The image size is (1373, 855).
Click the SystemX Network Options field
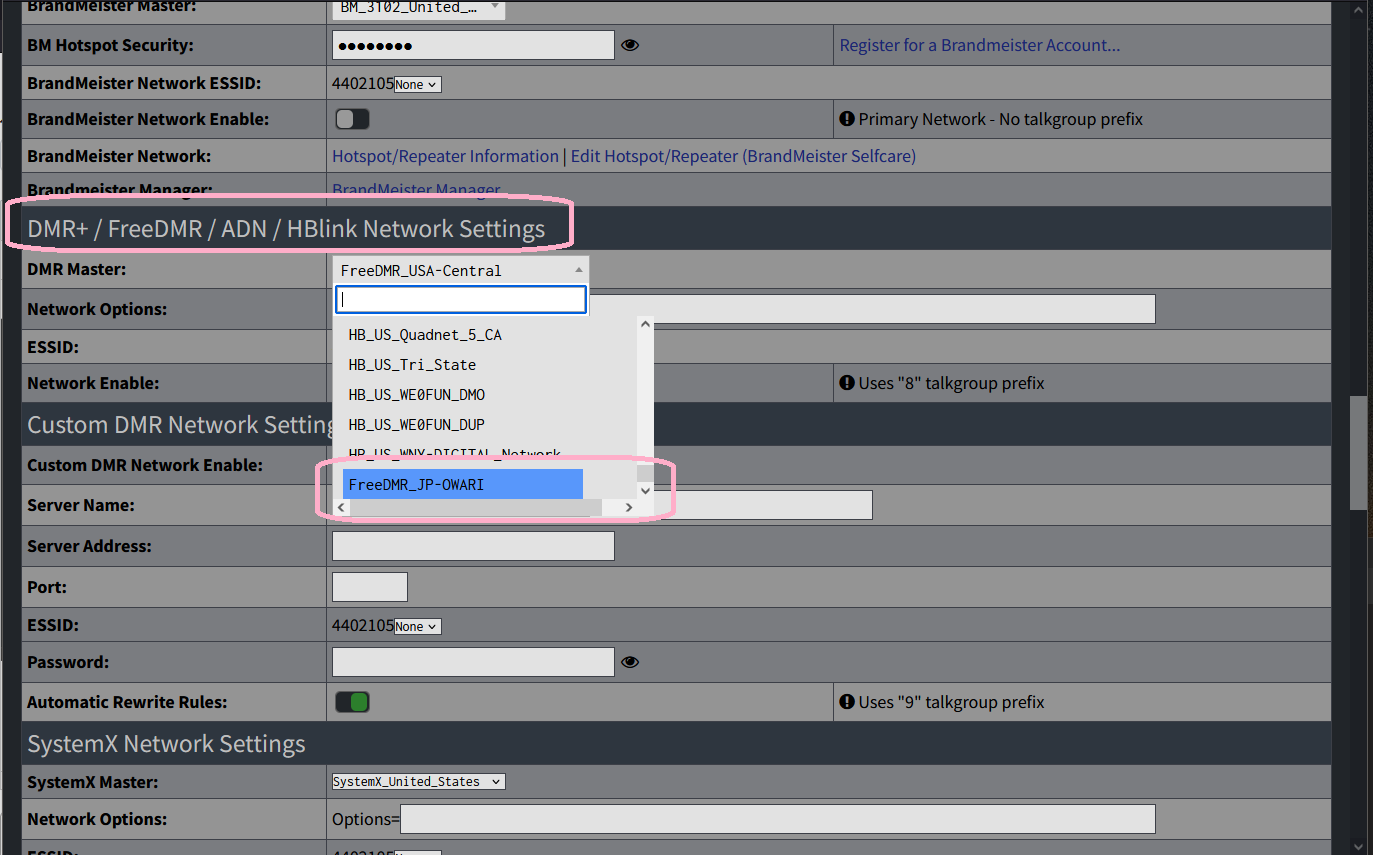pos(778,819)
